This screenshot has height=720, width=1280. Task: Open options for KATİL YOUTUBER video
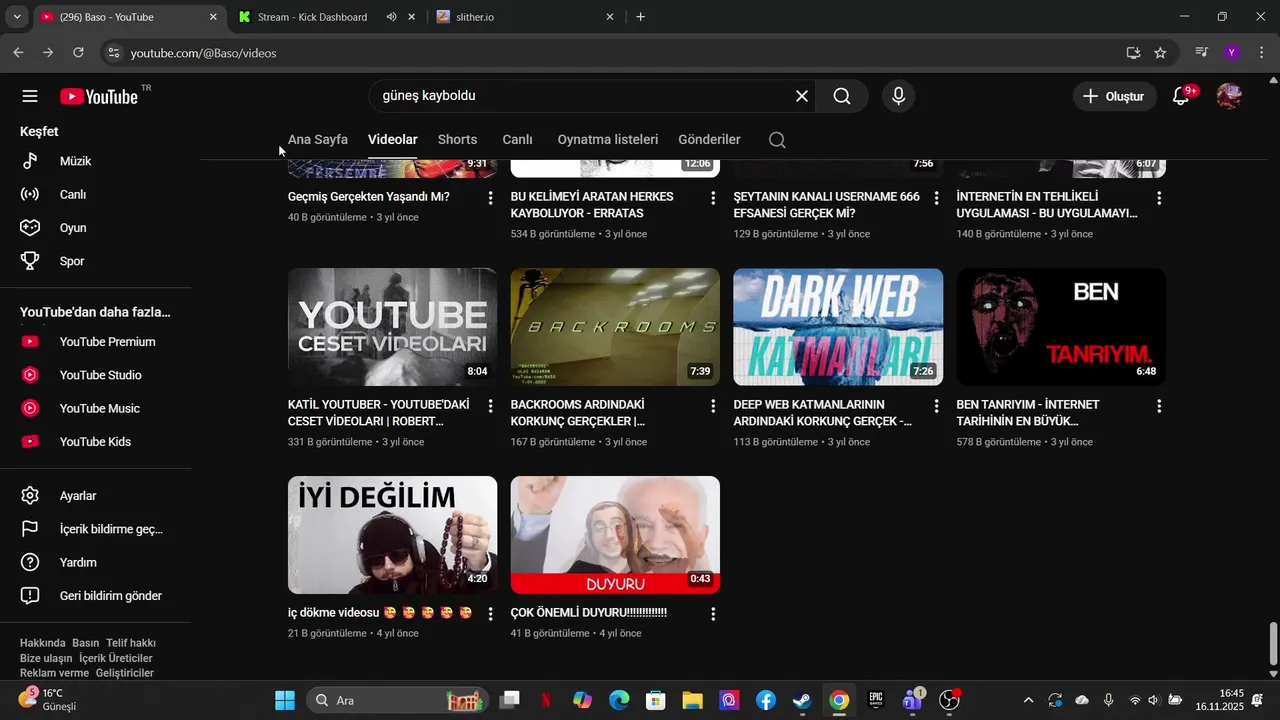490,406
